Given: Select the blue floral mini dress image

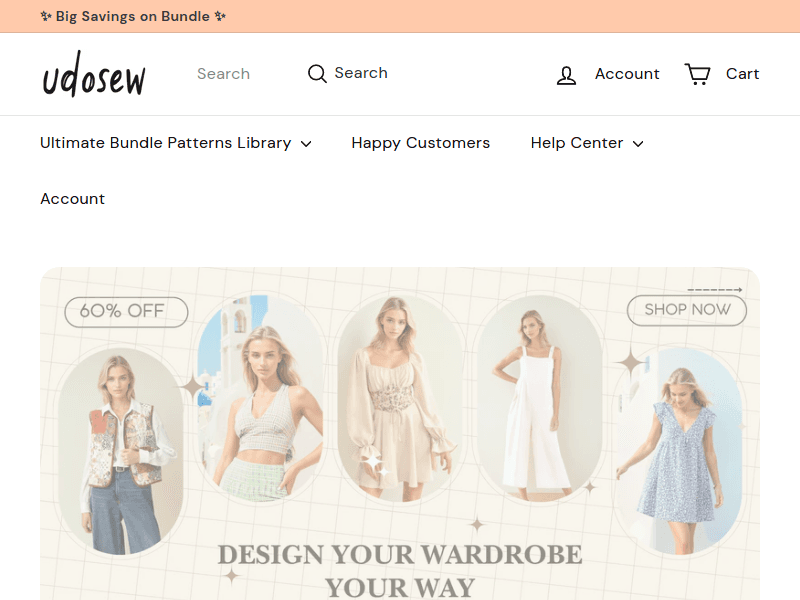Looking at the screenshot, I should click(678, 450).
